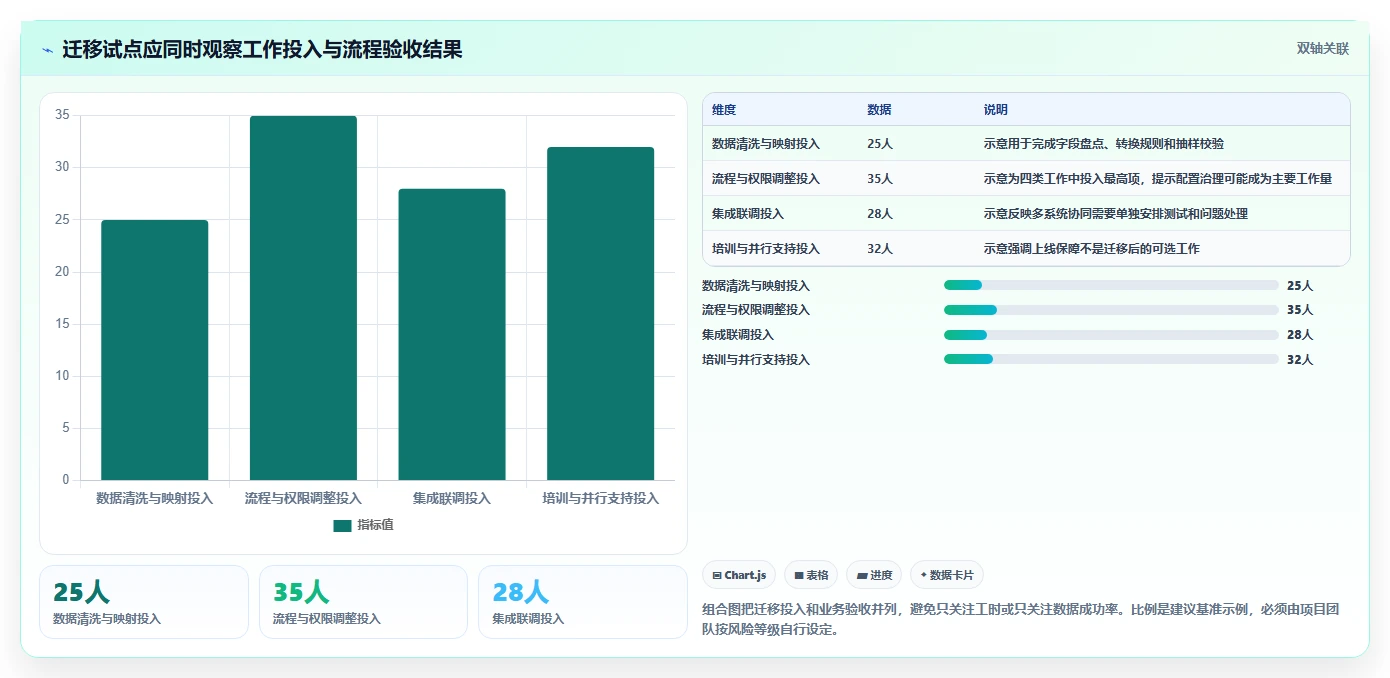Screen dimensions: 1390x678
Task: Click y-axis tick label 35
Action: [62, 115]
